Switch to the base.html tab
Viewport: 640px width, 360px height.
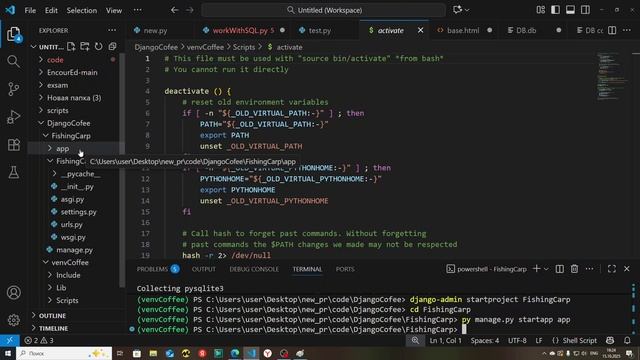pyautogui.click(x=463, y=30)
